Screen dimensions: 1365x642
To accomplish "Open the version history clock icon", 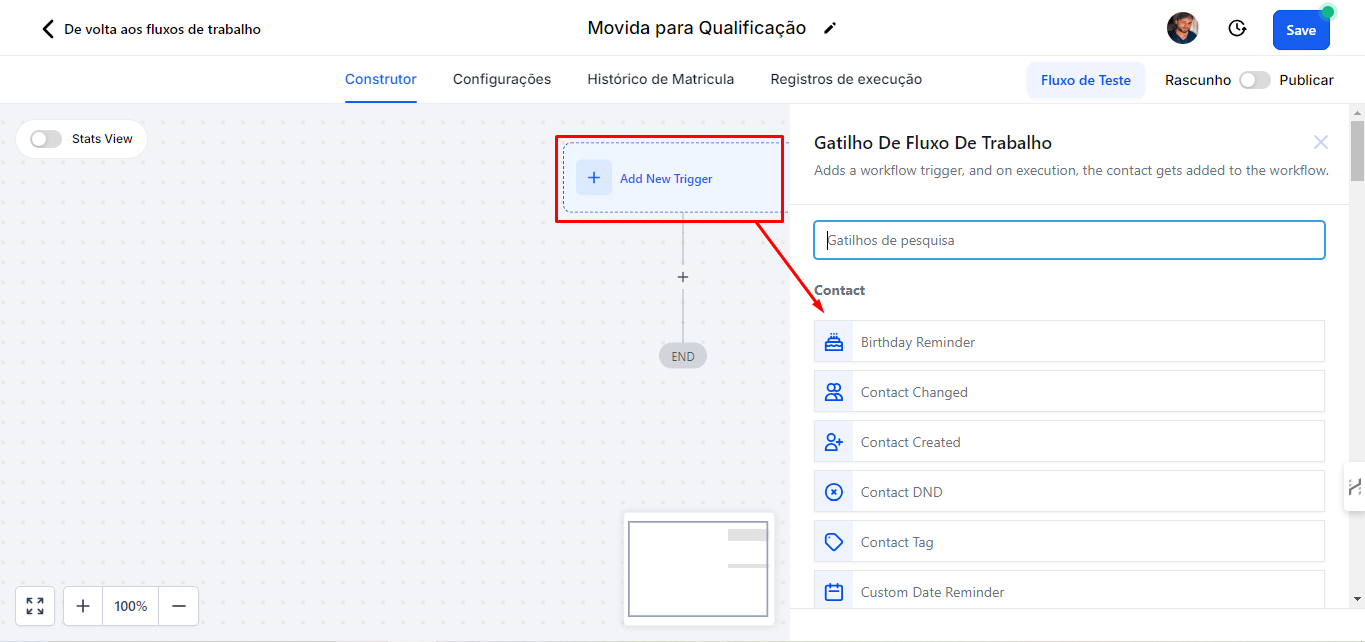I will coord(1237,29).
